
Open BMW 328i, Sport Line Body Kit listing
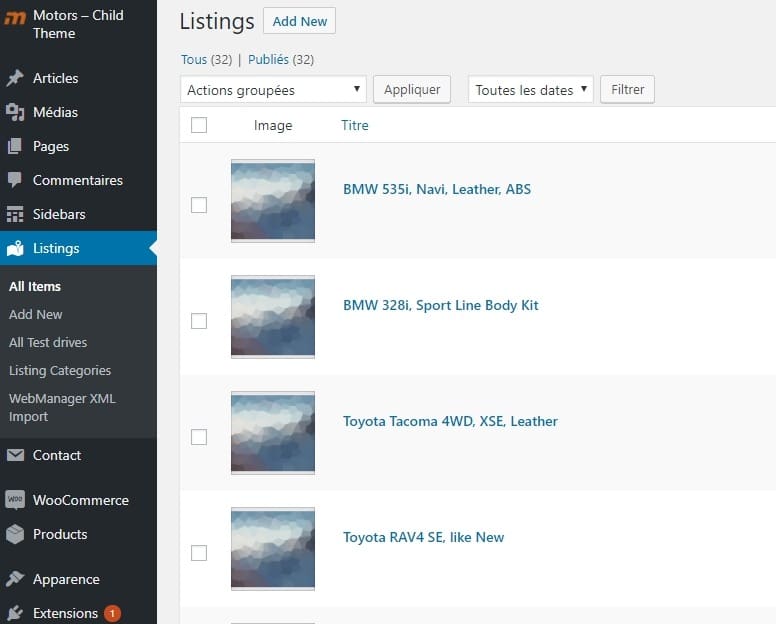click(440, 305)
